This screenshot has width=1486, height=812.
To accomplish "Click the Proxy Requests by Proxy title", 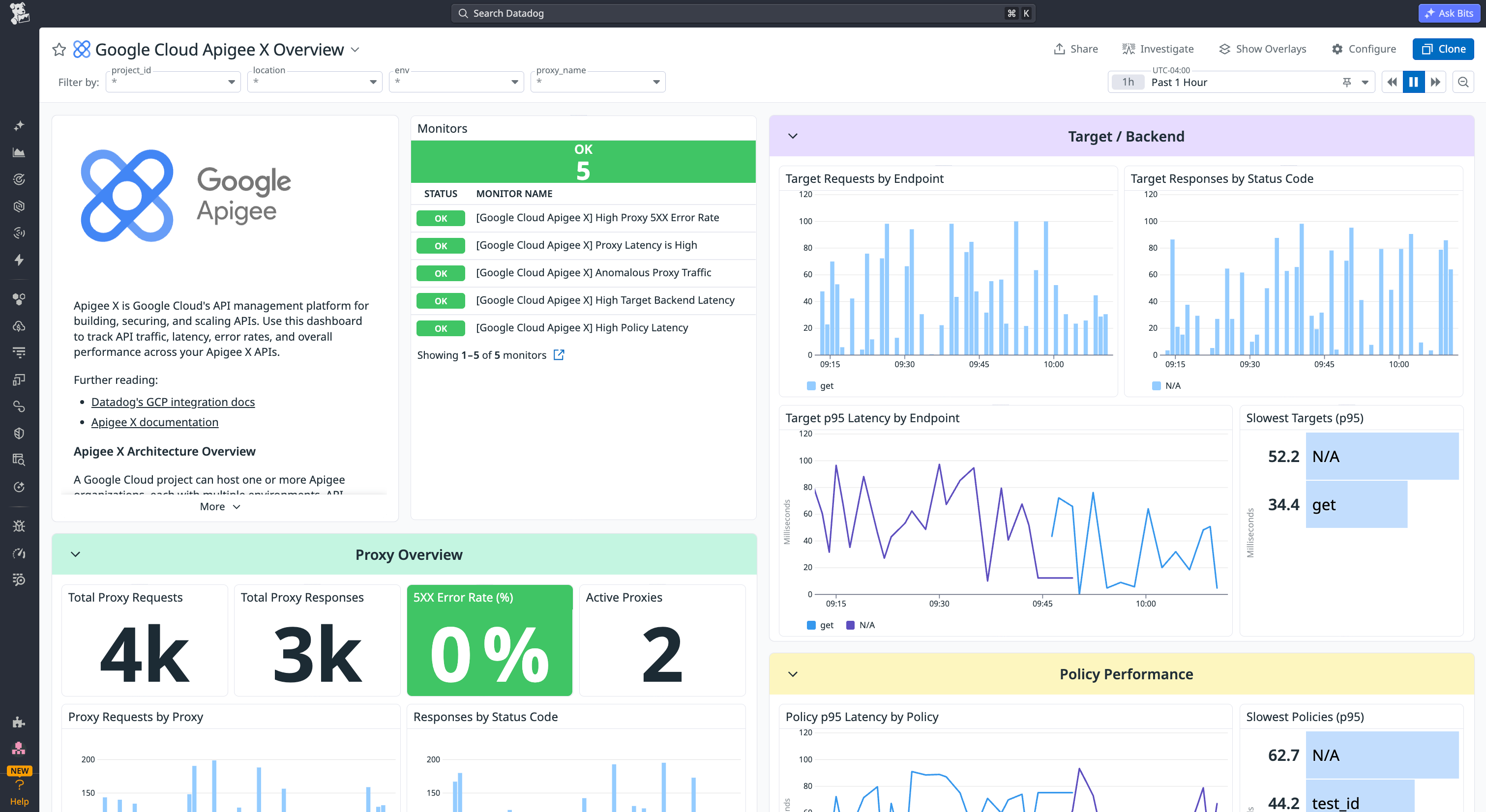I will coord(136,717).
